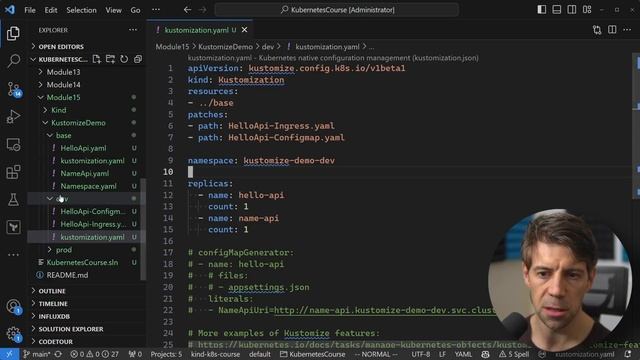Click main branch in status bar
Screen dimensions: 640x360
[x=37, y=354]
